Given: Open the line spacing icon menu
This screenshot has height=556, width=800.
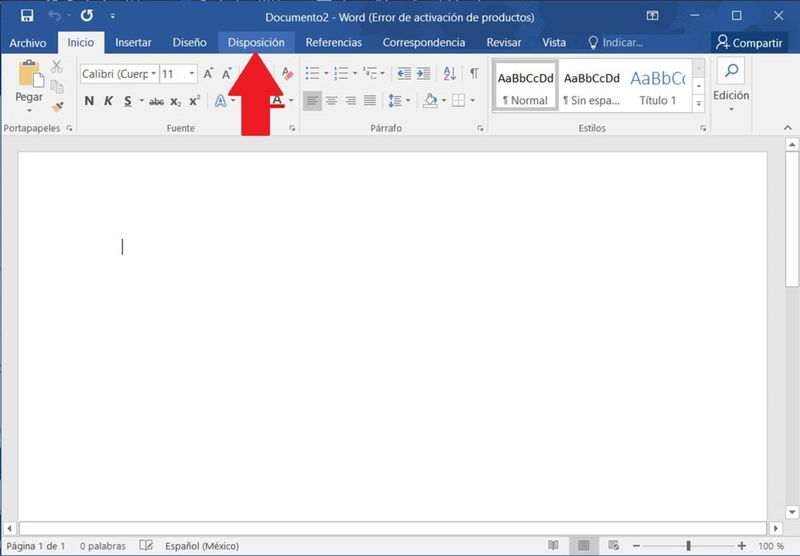Looking at the screenshot, I should [395, 101].
